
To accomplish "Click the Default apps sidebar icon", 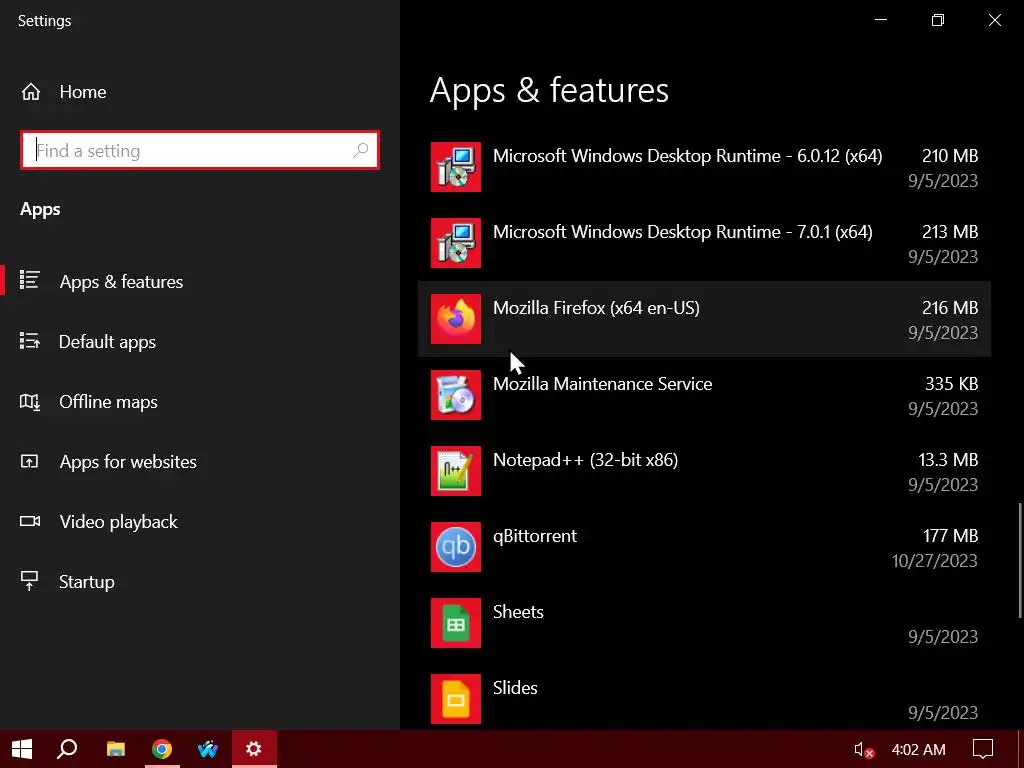I will 29,341.
